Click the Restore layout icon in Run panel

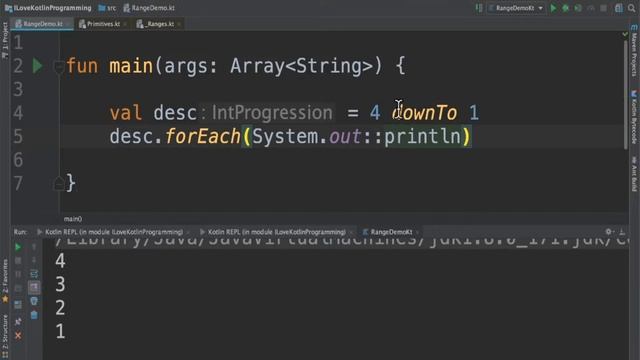[18, 304]
